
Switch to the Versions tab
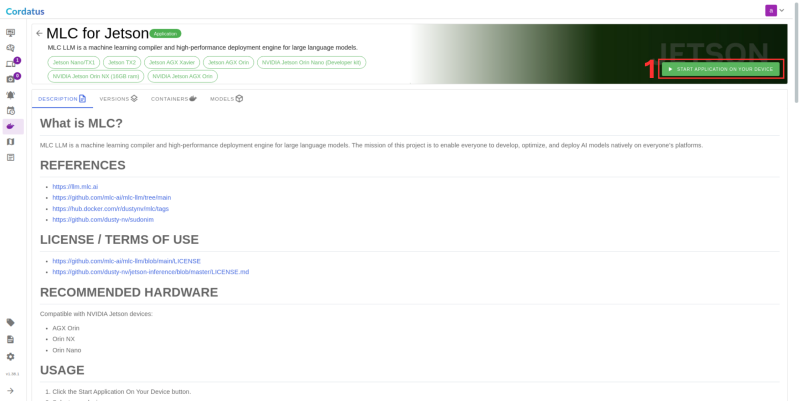click(118, 99)
